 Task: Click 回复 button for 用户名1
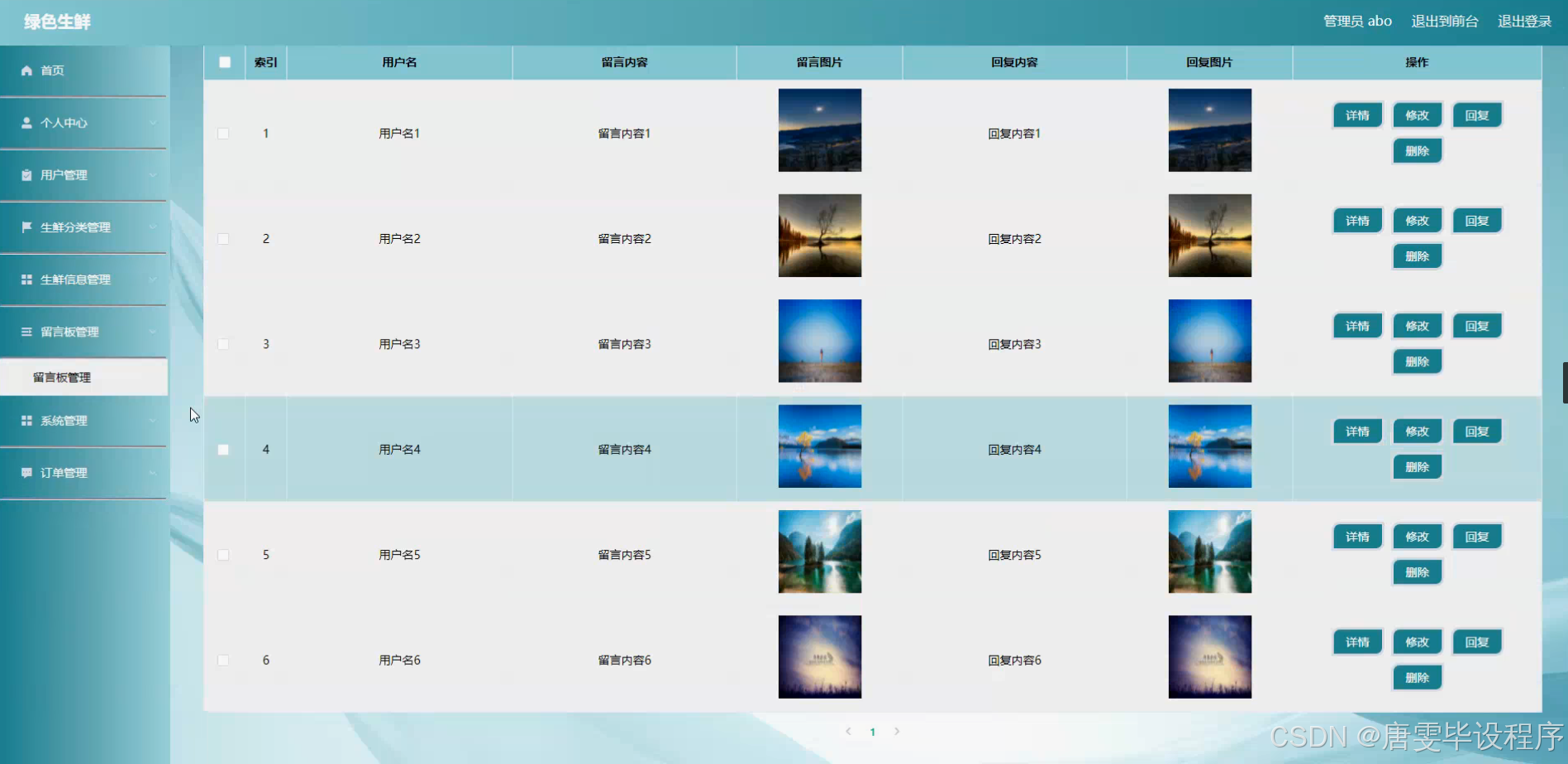[x=1477, y=116]
